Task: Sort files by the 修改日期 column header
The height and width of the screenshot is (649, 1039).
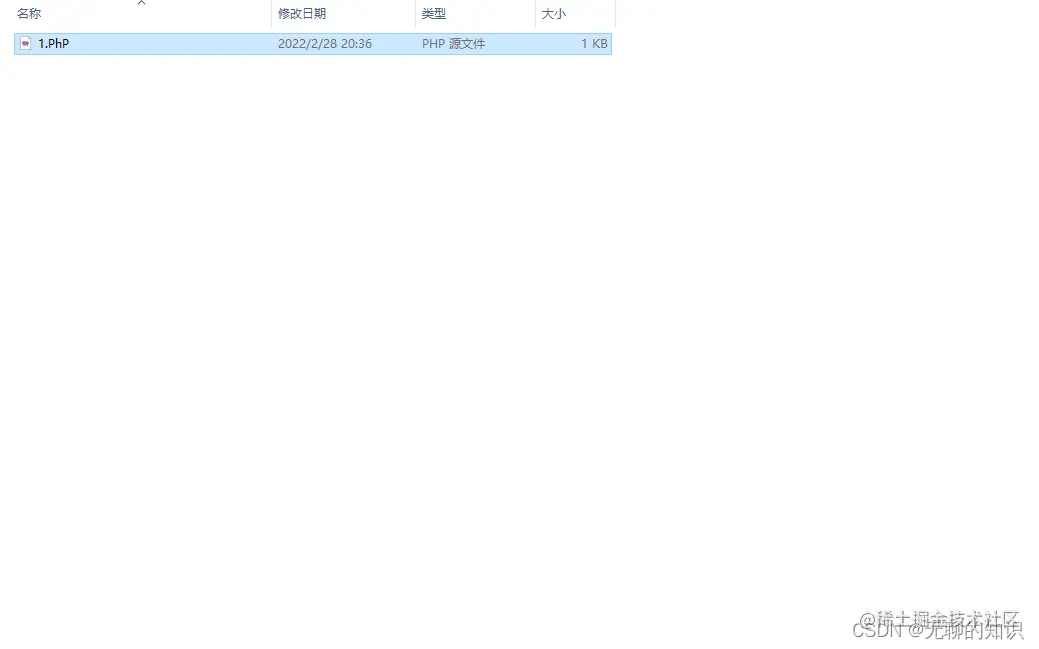Action: (302, 14)
